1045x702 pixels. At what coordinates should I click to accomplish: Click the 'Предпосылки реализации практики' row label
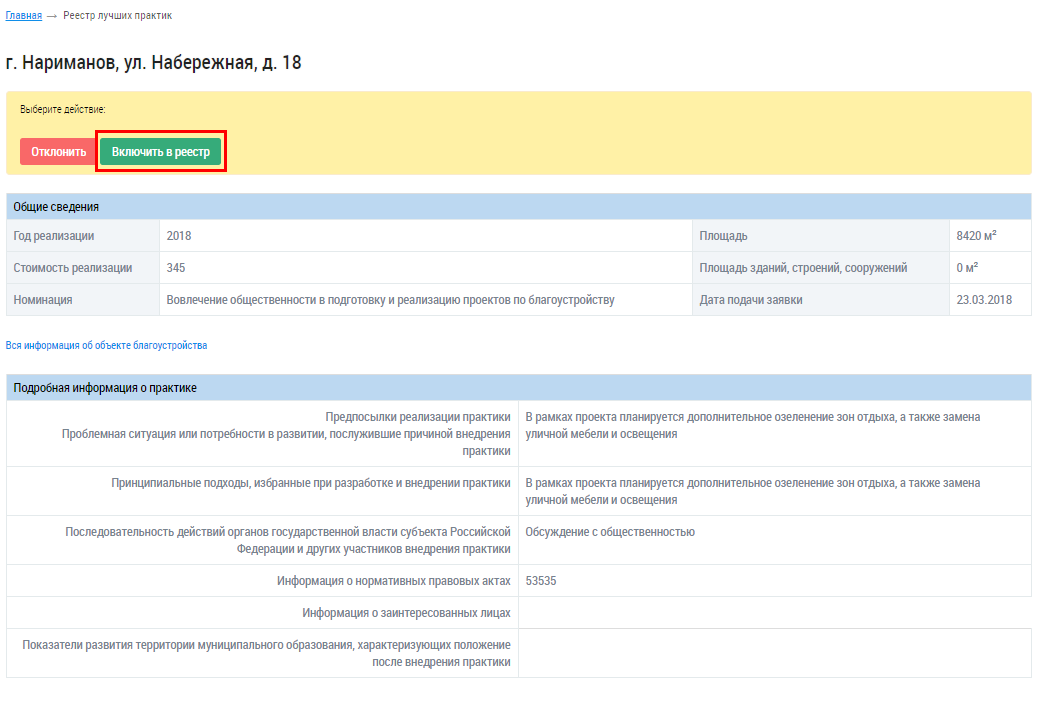click(x=417, y=417)
